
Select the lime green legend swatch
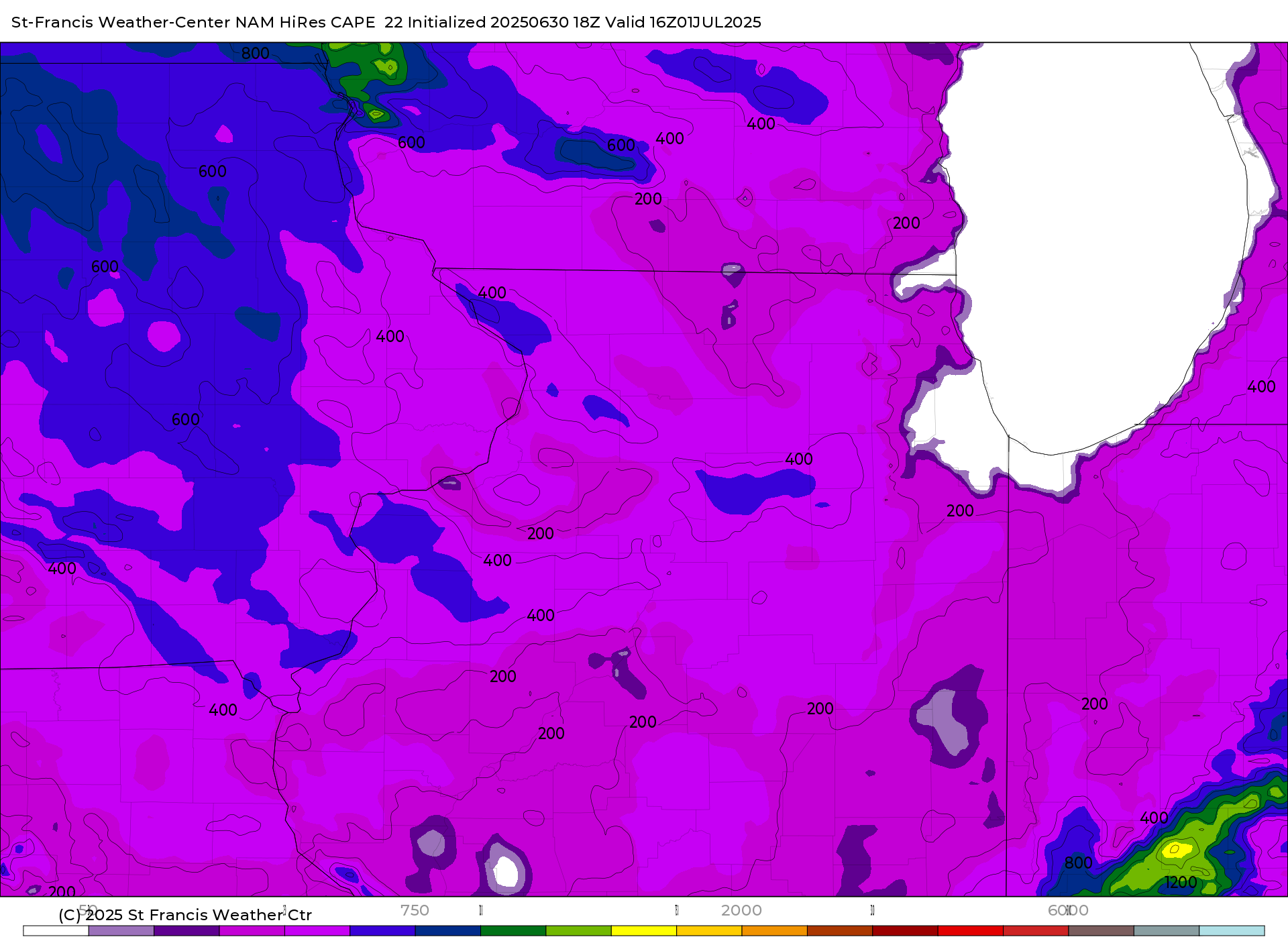(578, 931)
